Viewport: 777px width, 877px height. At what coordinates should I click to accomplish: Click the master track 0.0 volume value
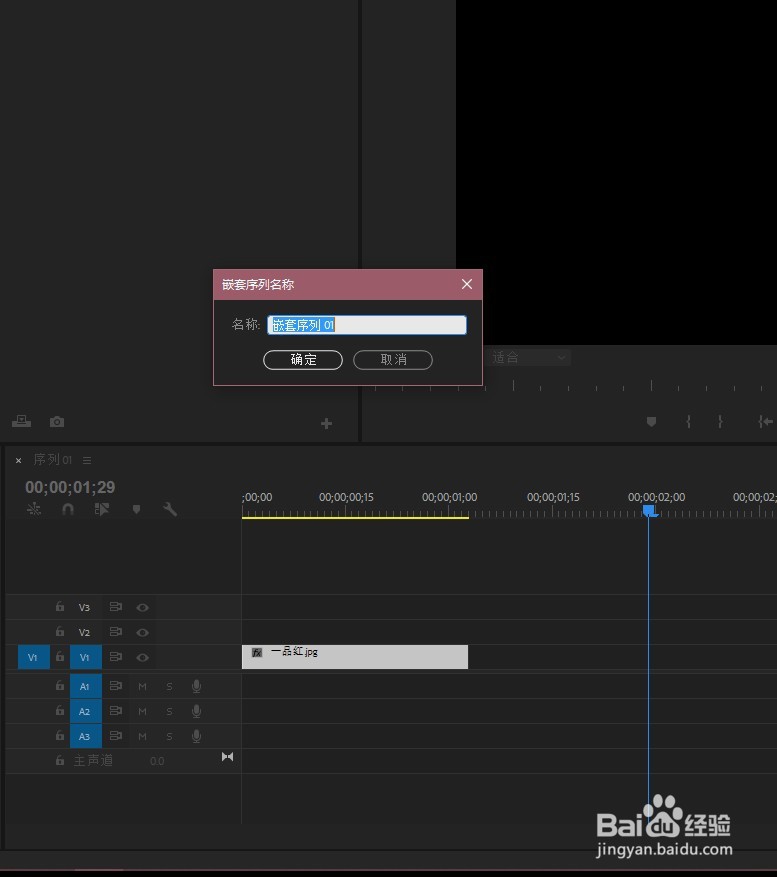(157, 761)
